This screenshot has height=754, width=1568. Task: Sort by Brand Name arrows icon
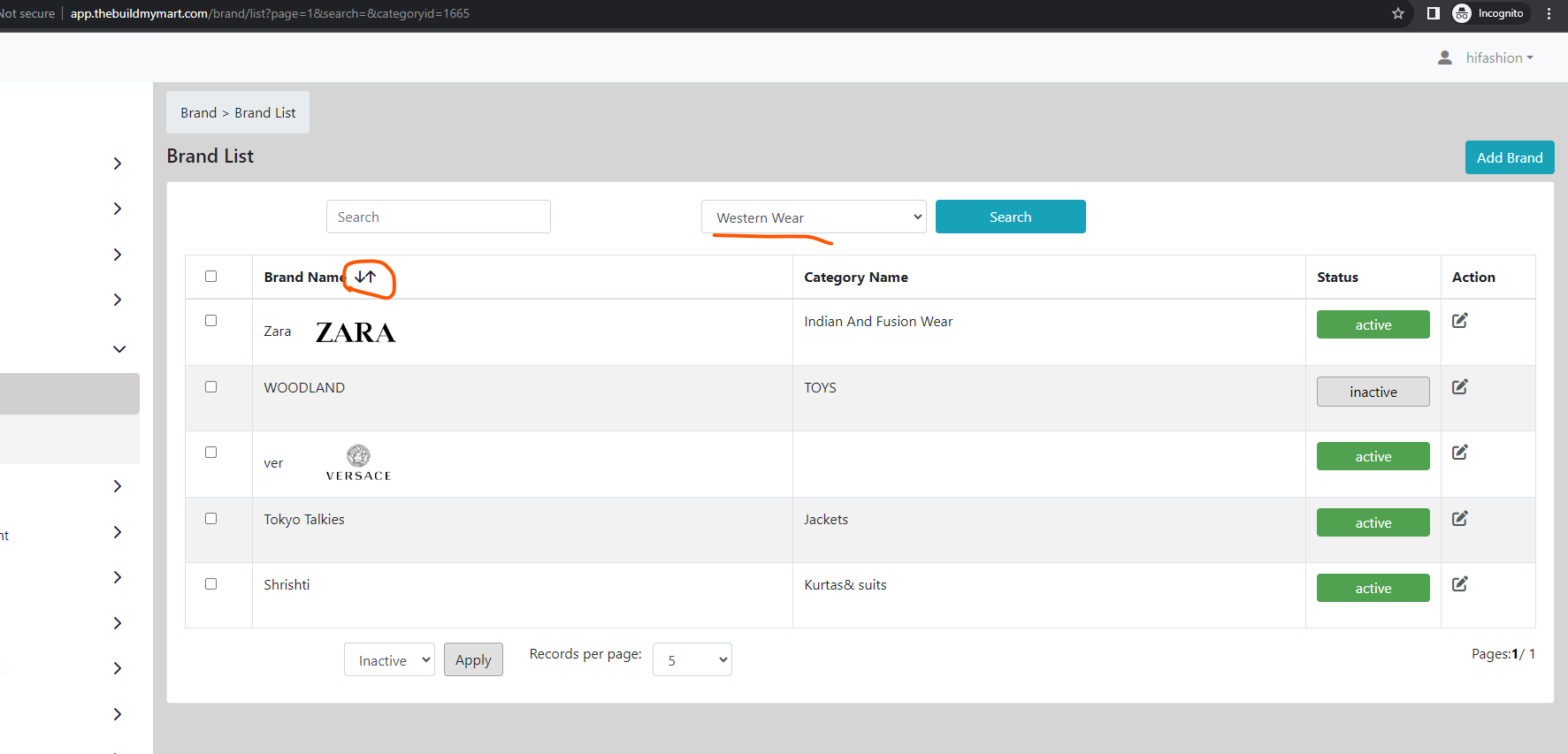[365, 277]
